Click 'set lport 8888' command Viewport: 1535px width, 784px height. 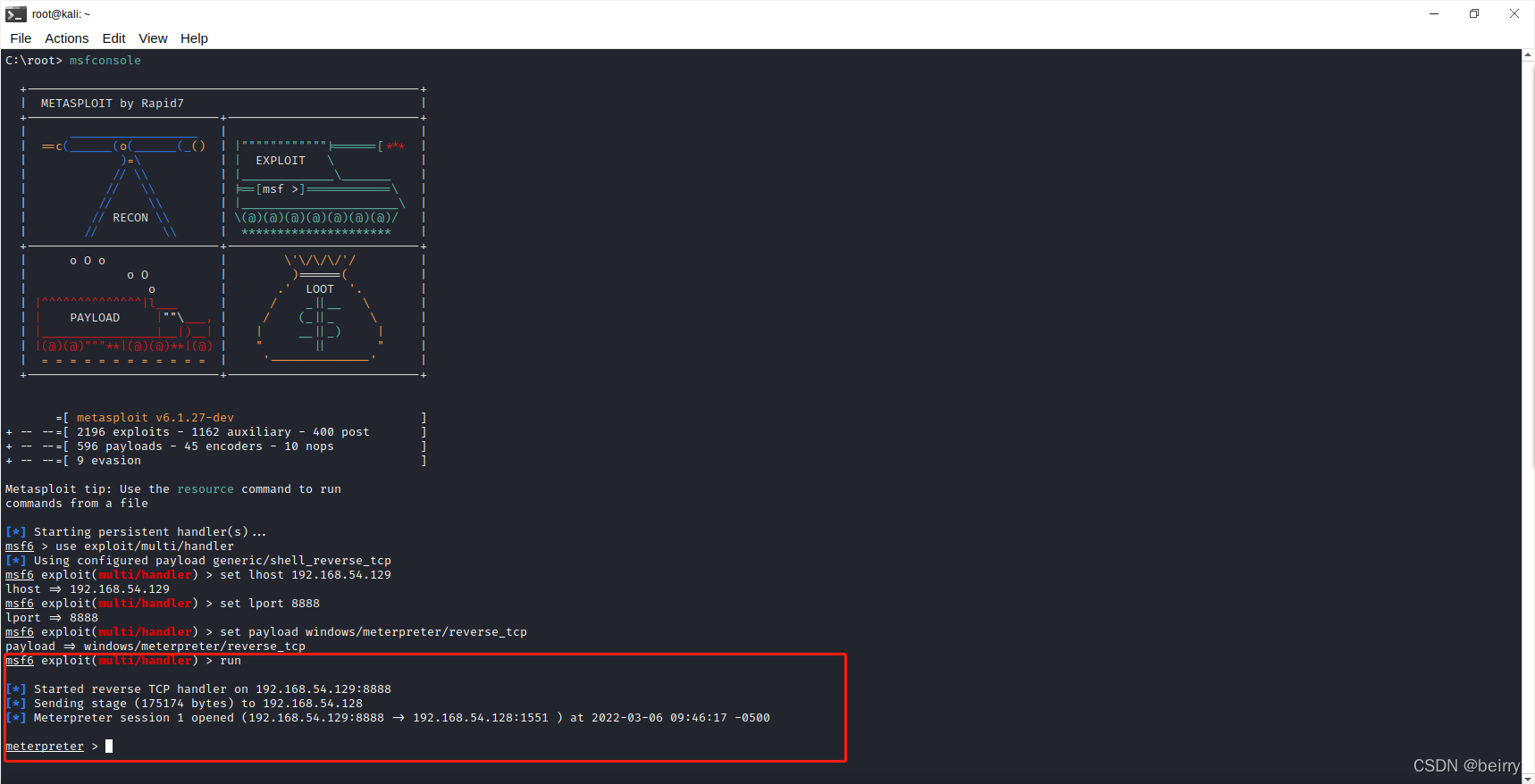pyautogui.click(x=270, y=604)
